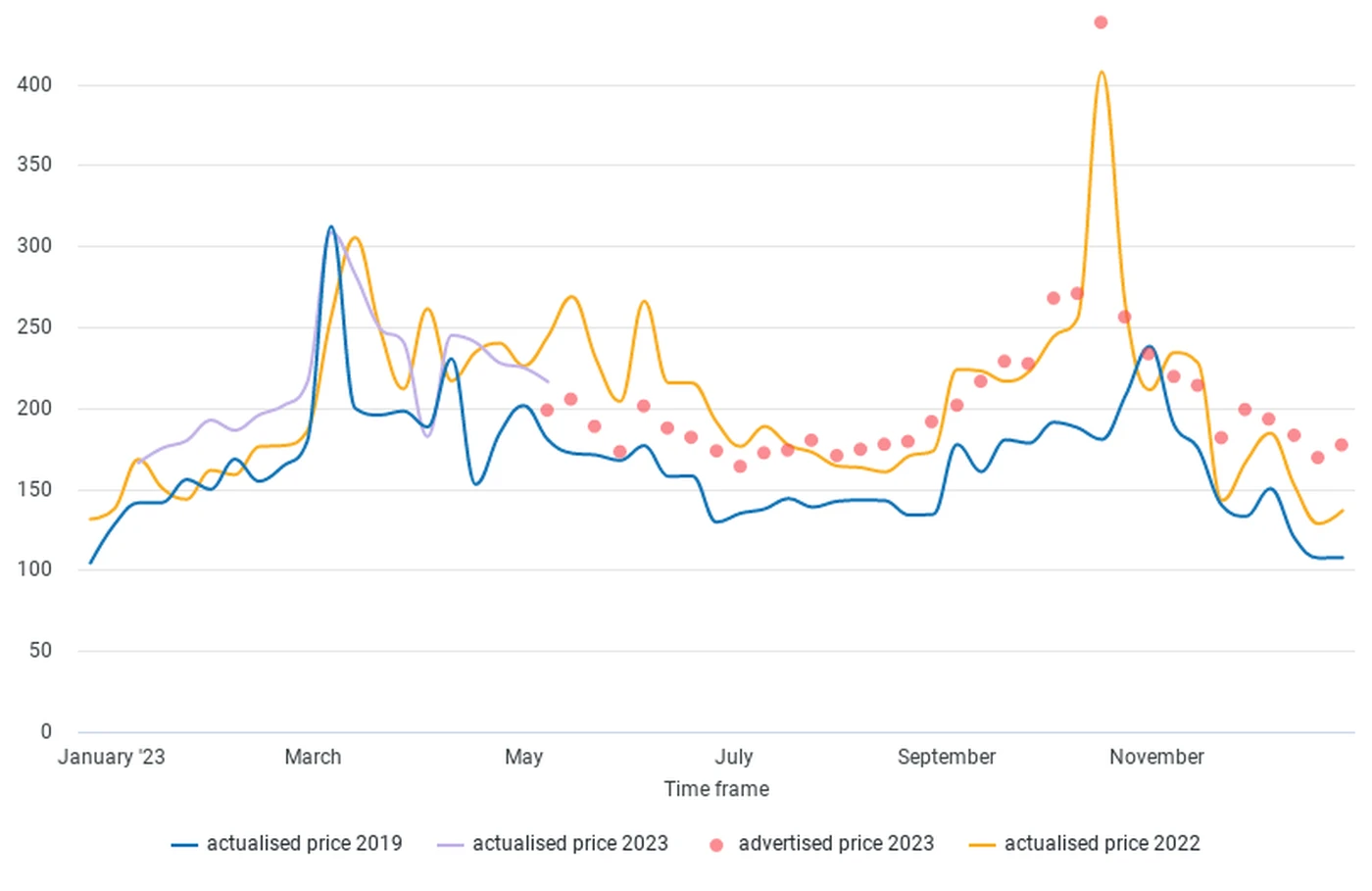Toggle the "actualised price 2019" legend label
Screen dimensions: 1372x891
[x=304, y=844]
